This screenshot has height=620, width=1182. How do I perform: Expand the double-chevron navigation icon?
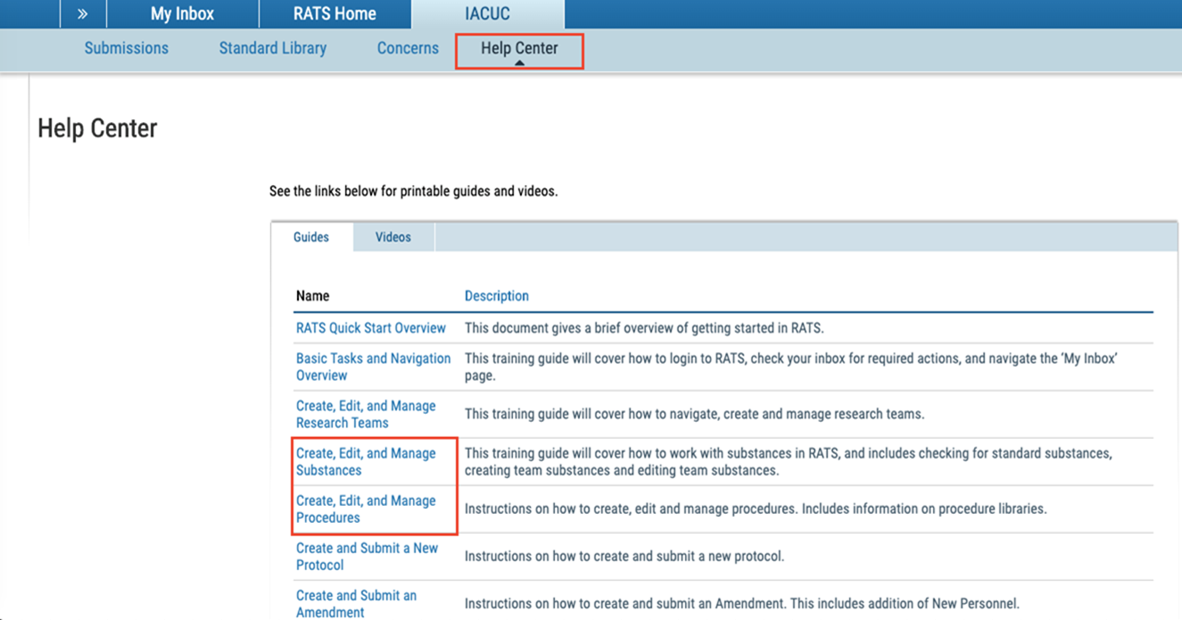click(83, 14)
